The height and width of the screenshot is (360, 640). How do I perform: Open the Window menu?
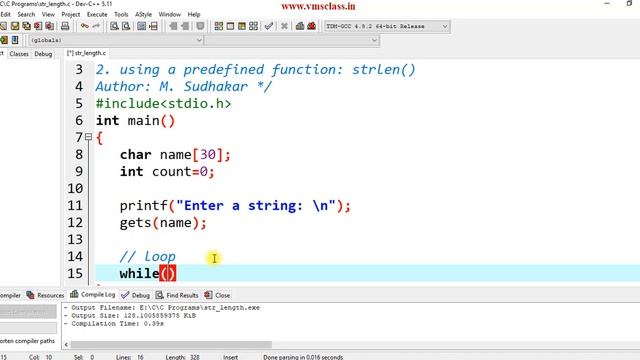pyautogui.click(x=169, y=14)
